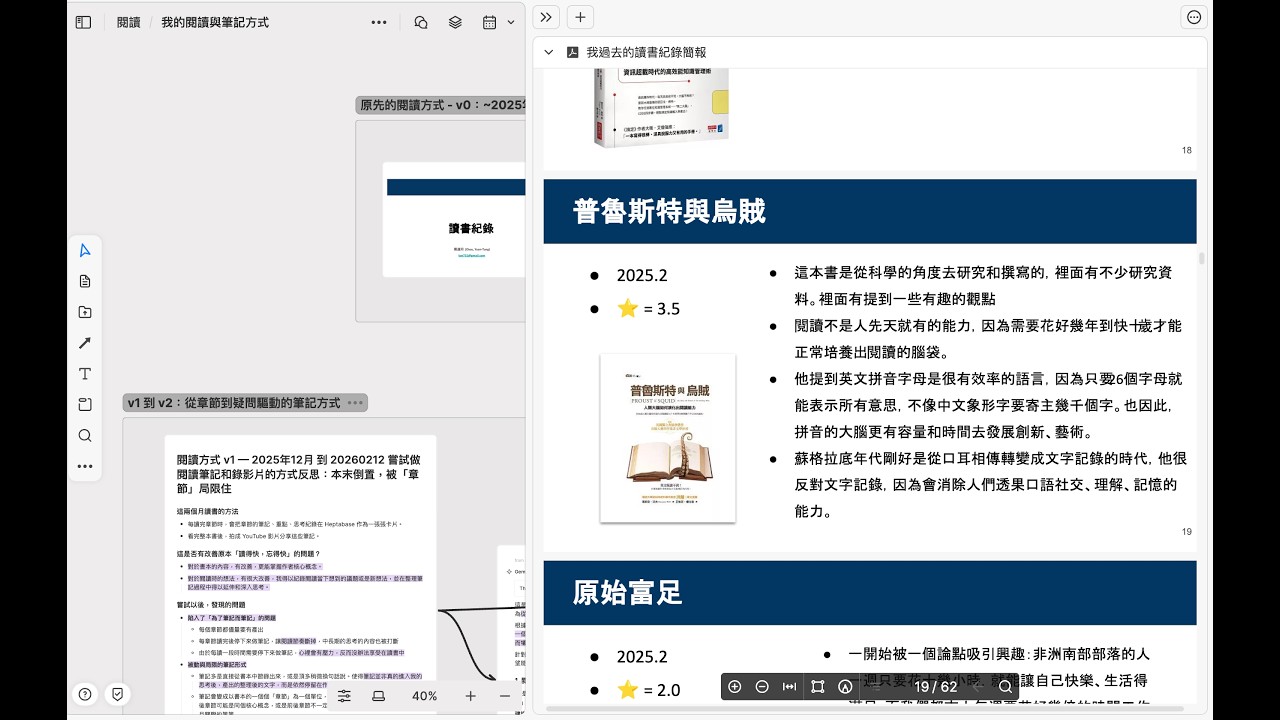The height and width of the screenshot is (720, 1280).
Task: Open PDF annotation highlight tool
Action: coord(845,687)
